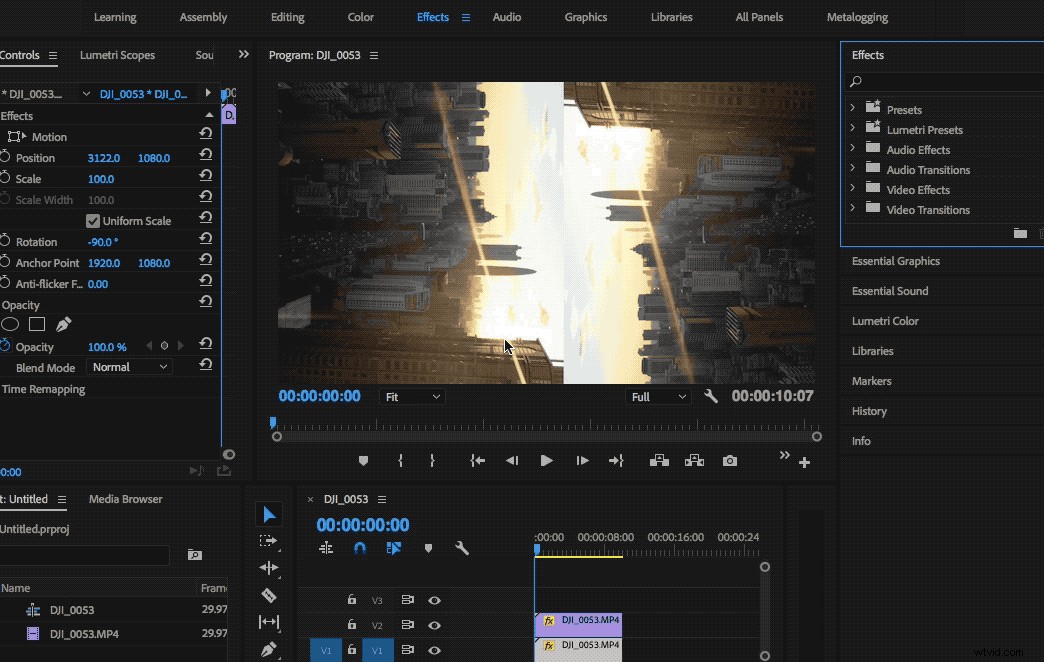Activate the Track Select Forward tool
This screenshot has height=662, width=1044.
point(268,540)
